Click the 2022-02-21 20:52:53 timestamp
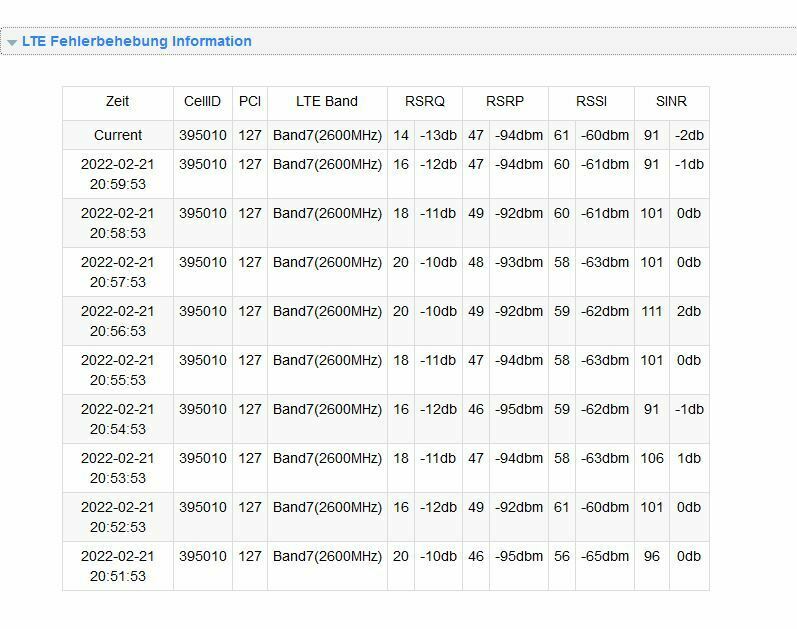This screenshot has width=797, height=629. pyautogui.click(x=117, y=517)
